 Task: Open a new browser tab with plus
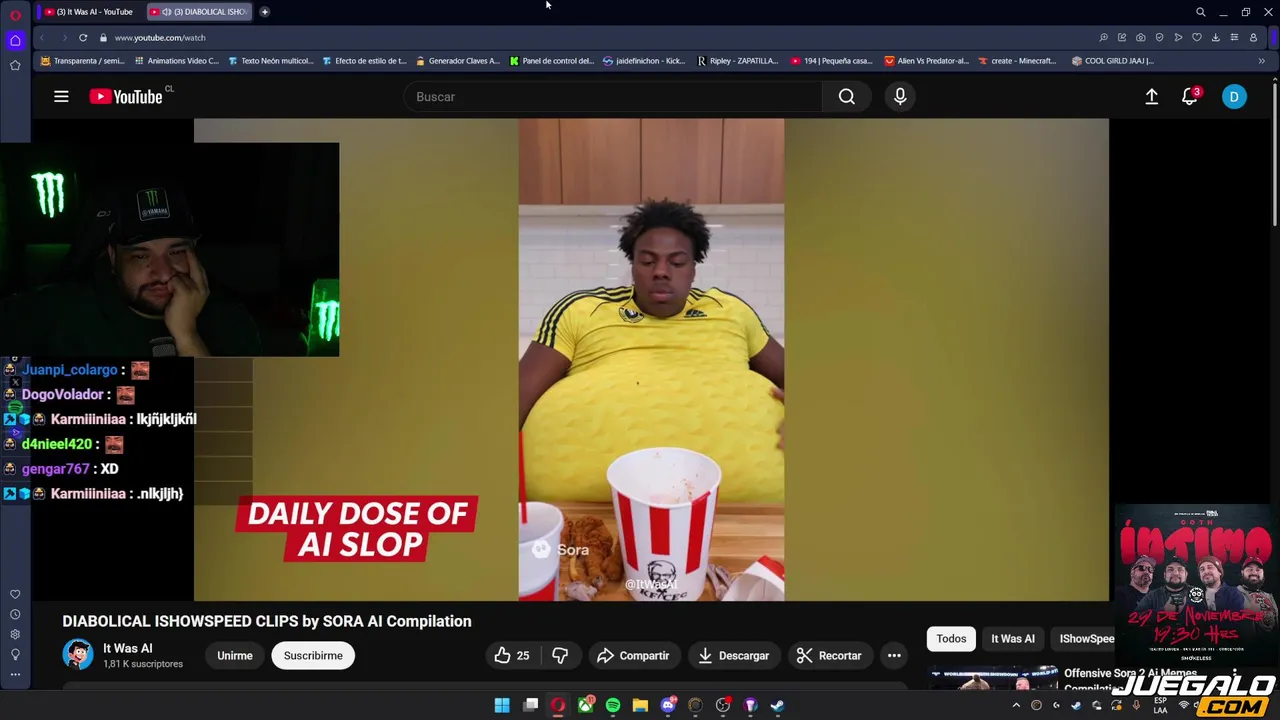(x=265, y=12)
